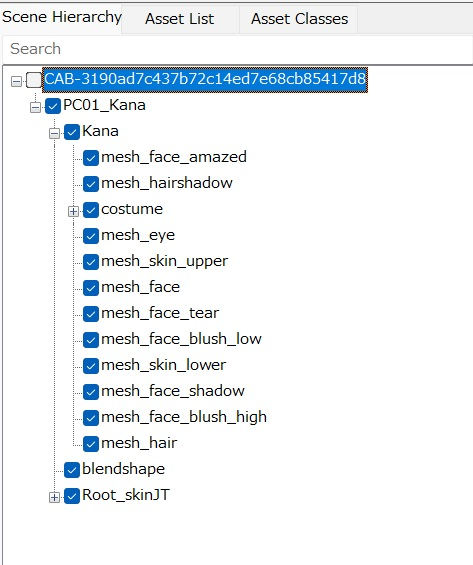
Task: Select the CAB-3190ad7c437b72c14ed7e68cb85417d8 row label
Action: [x=205, y=79]
